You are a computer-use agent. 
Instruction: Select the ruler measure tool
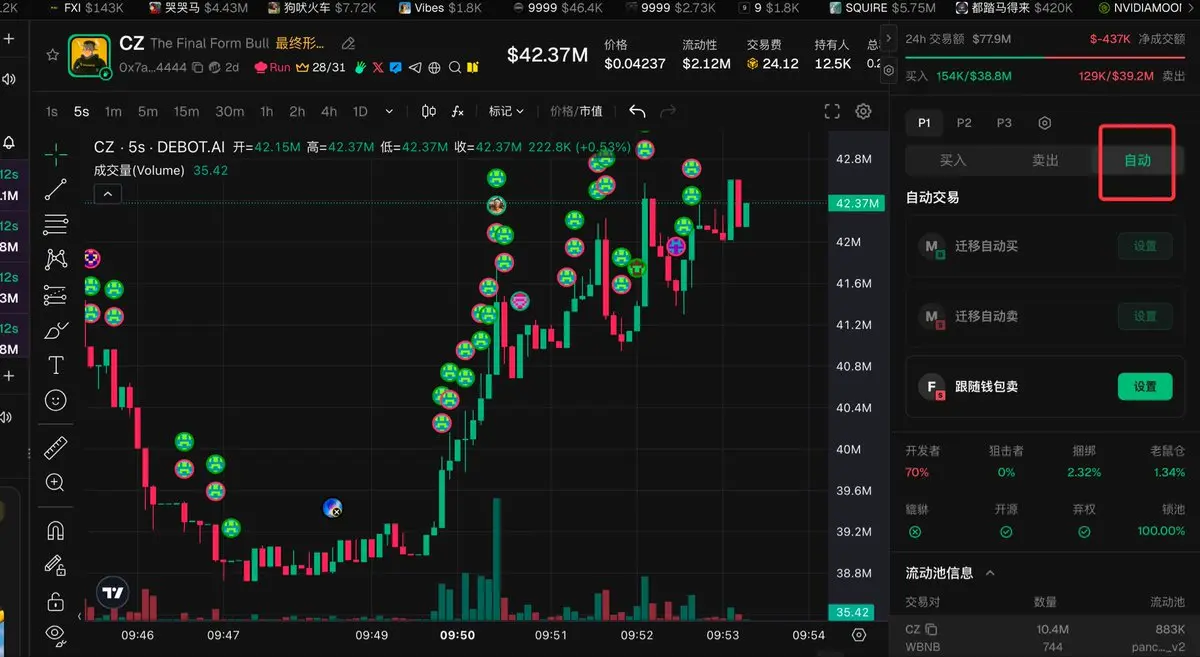pyautogui.click(x=56, y=448)
